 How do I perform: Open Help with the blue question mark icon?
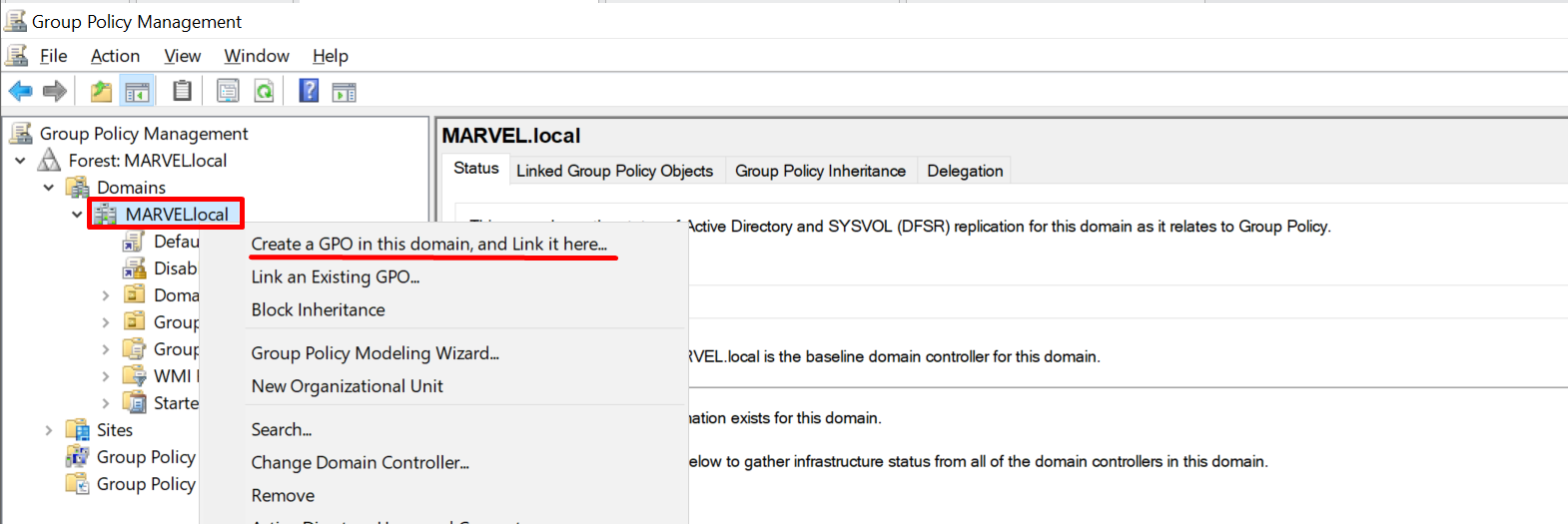pos(309,92)
